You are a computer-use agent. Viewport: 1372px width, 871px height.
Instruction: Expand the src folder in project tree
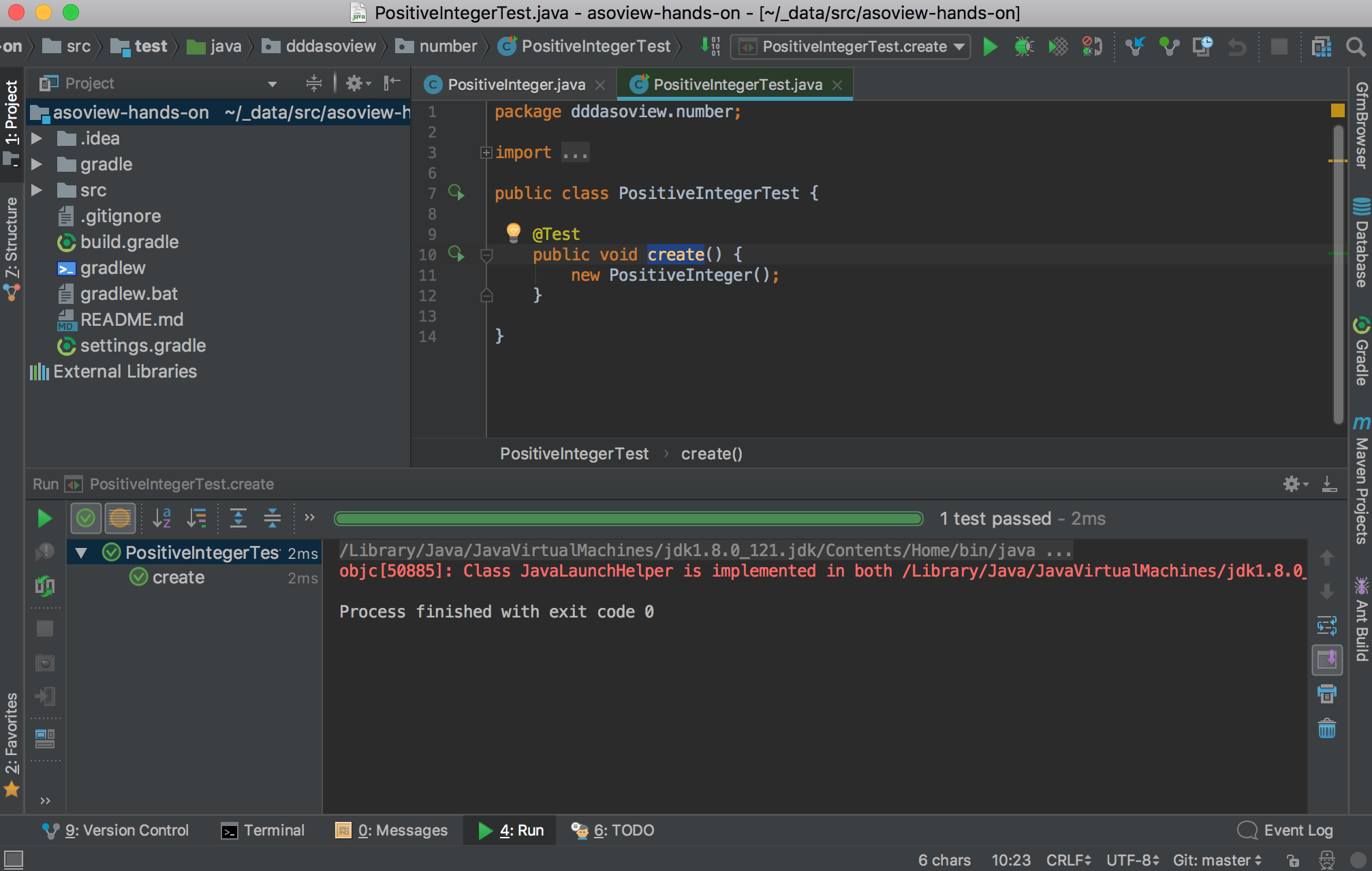37,190
